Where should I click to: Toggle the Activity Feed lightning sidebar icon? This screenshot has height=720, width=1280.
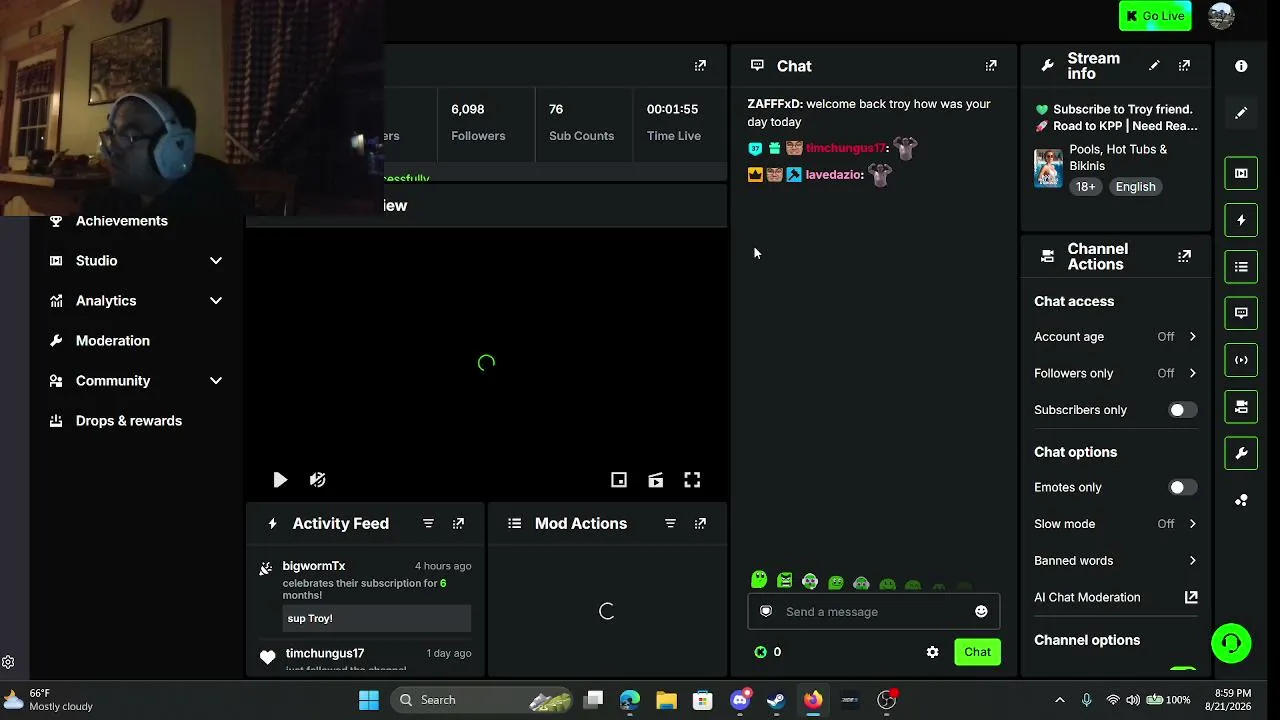pyautogui.click(x=1241, y=220)
